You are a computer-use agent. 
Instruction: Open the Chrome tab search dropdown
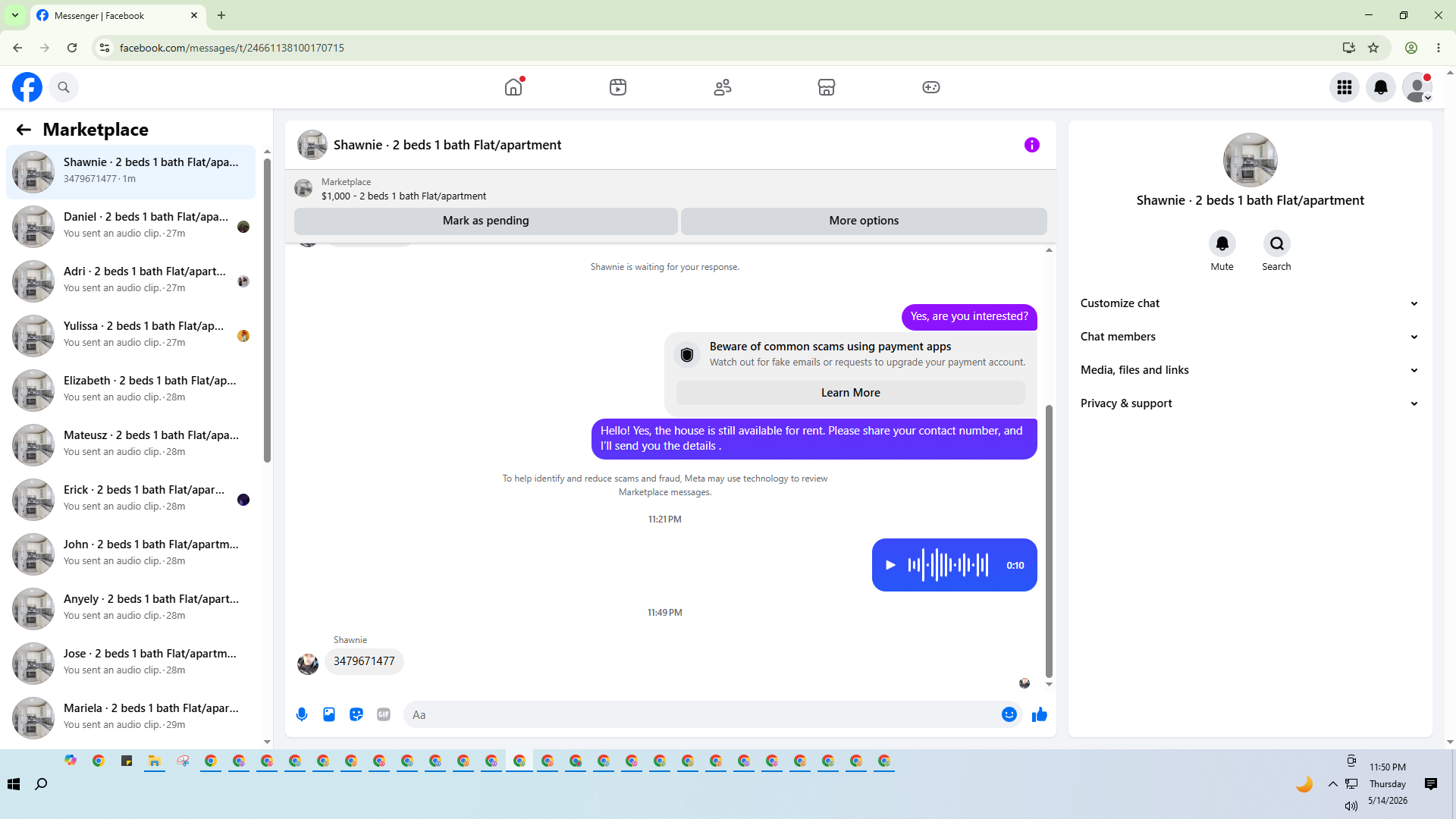[x=15, y=15]
